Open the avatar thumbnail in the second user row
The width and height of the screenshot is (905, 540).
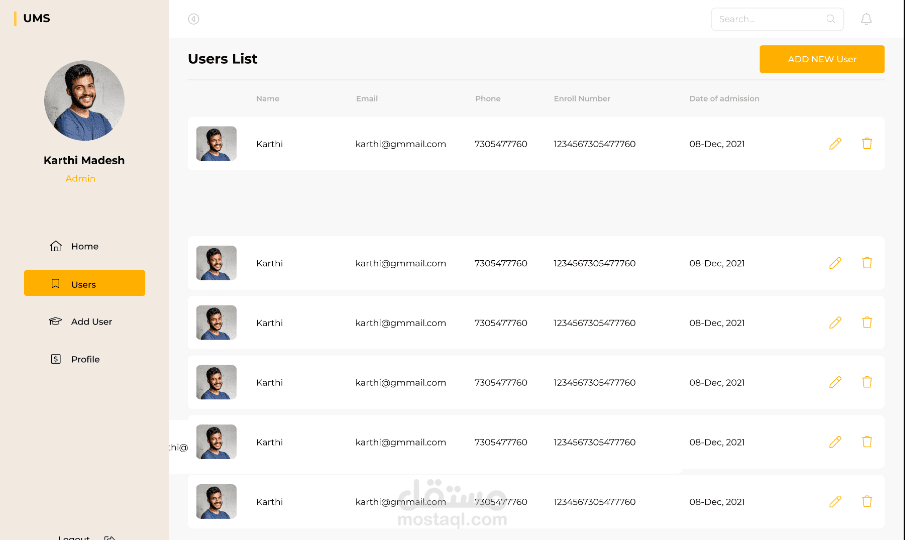(216, 263)
